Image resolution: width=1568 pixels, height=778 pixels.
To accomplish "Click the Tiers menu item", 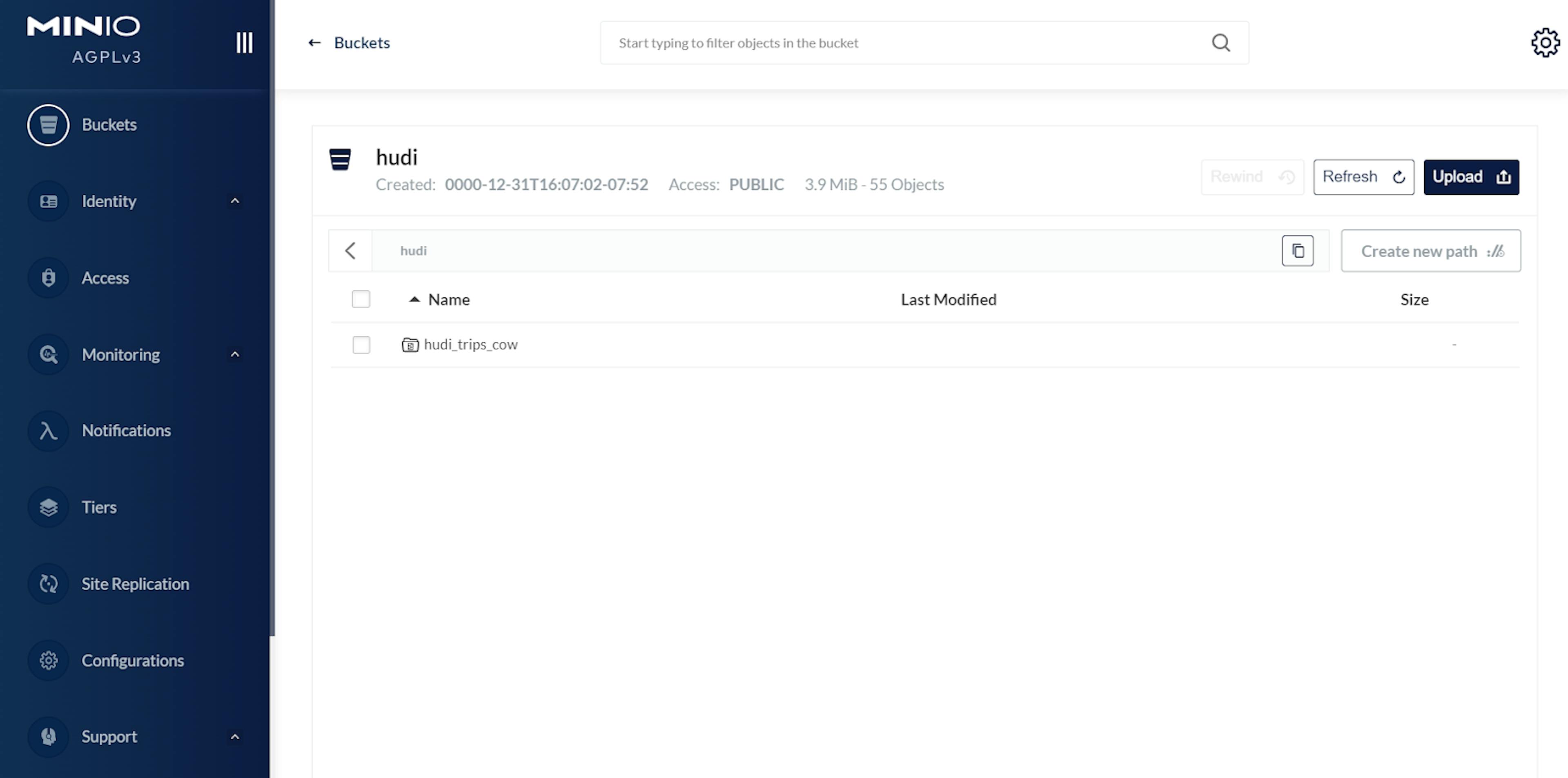I will click(x=99, y=506).
